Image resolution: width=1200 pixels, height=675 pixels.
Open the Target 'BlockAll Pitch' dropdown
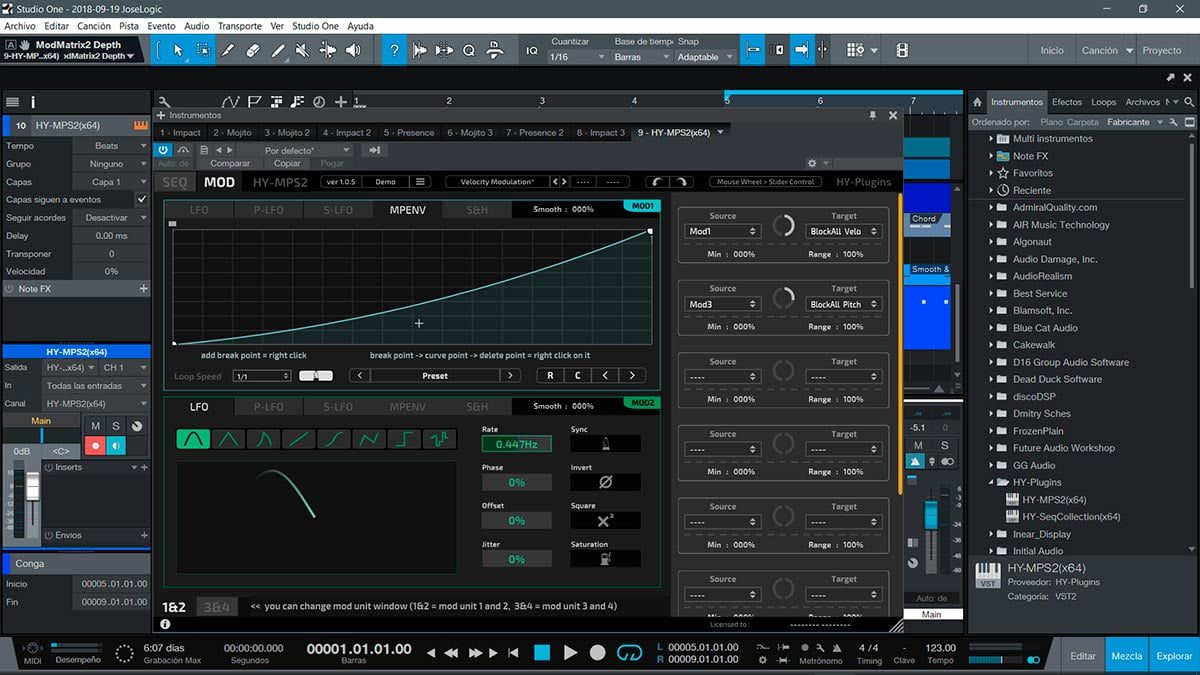coord(842,304)
